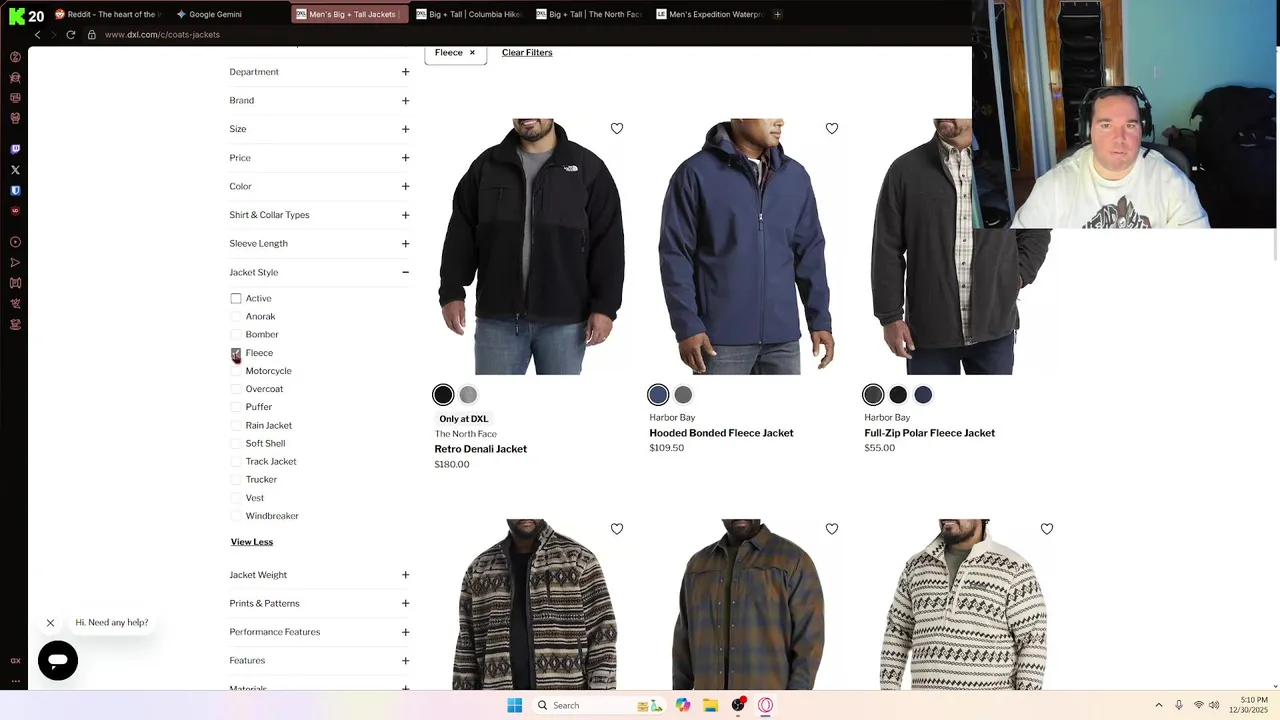Viewport: 1280px width, 720px height.
Task: Choose navy swatch on Hooded Bonded Fleece Jacket
Action: coord(658,394)
